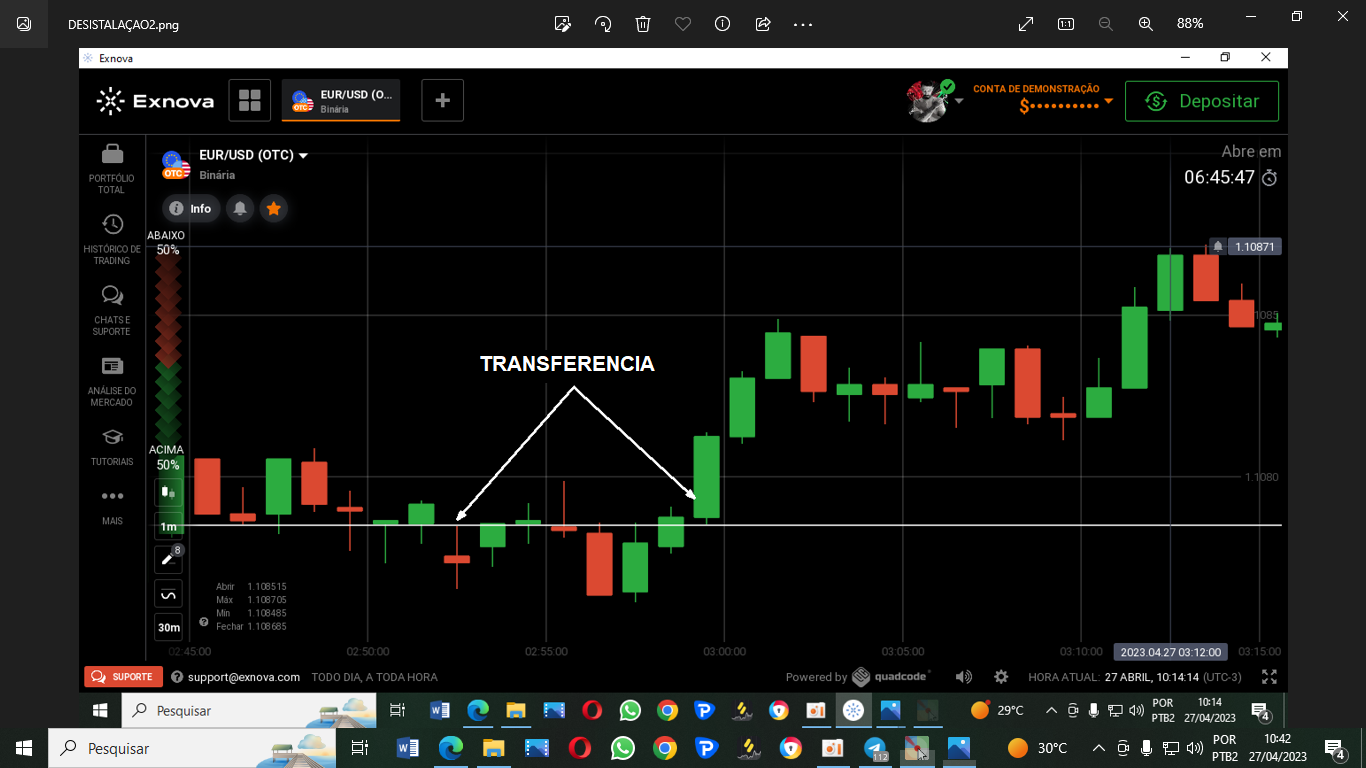Open the Conta de Demonstração balance dropdown
1366x768 pixels.
tap(1108, 102)
